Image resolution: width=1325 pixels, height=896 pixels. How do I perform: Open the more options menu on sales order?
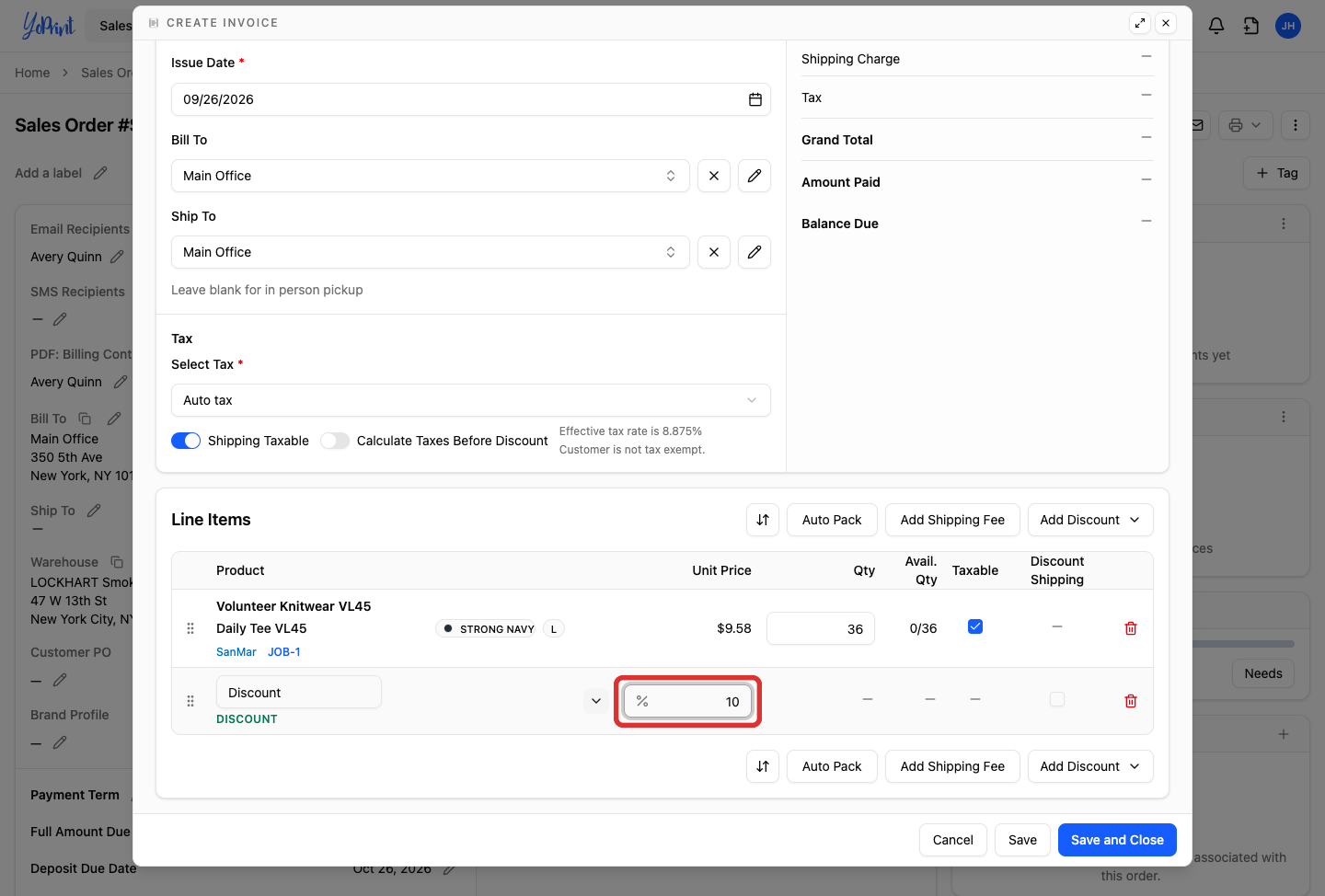point(1296,125)
